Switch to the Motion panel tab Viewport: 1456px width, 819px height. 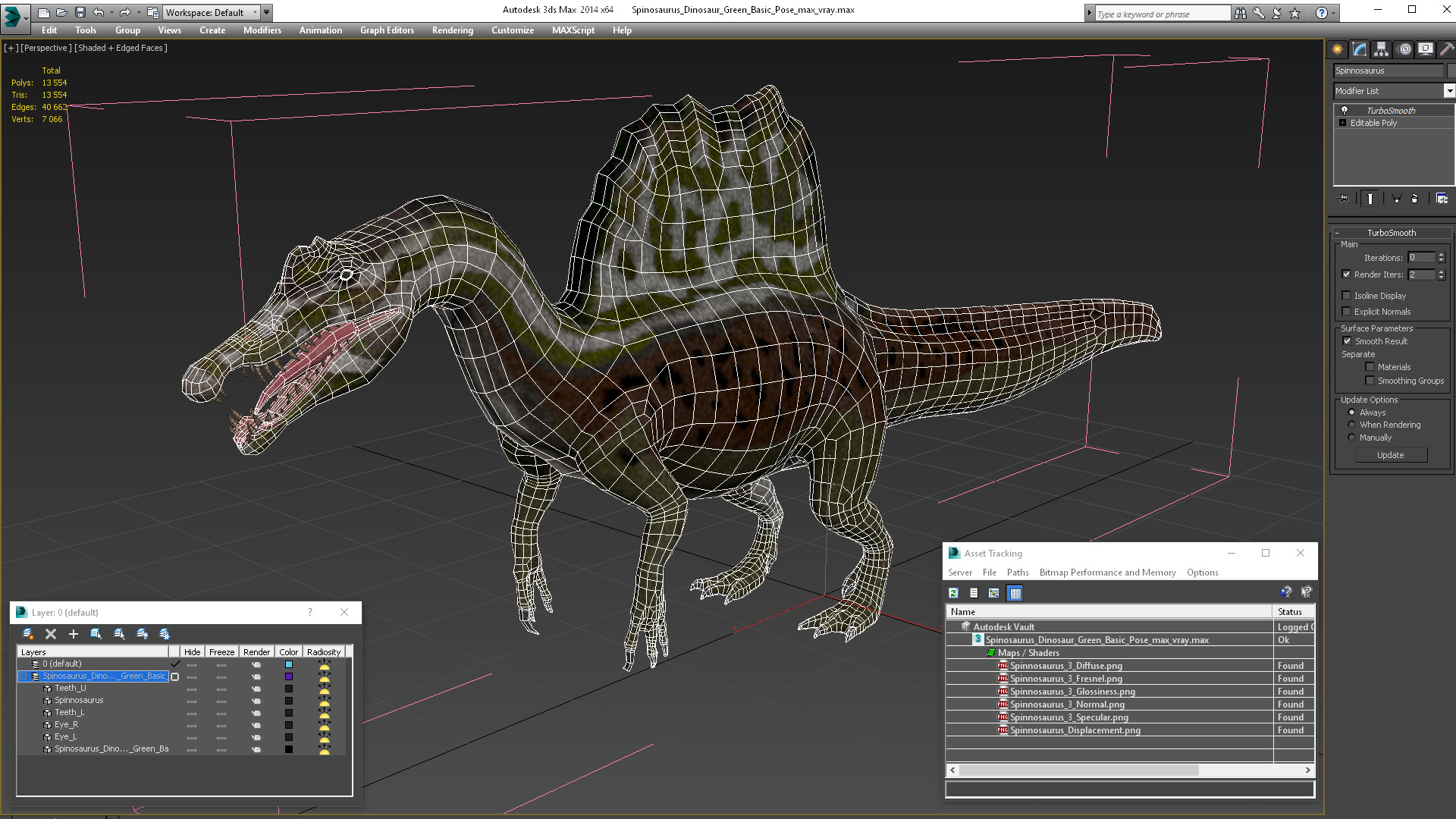pos(1404,49)
